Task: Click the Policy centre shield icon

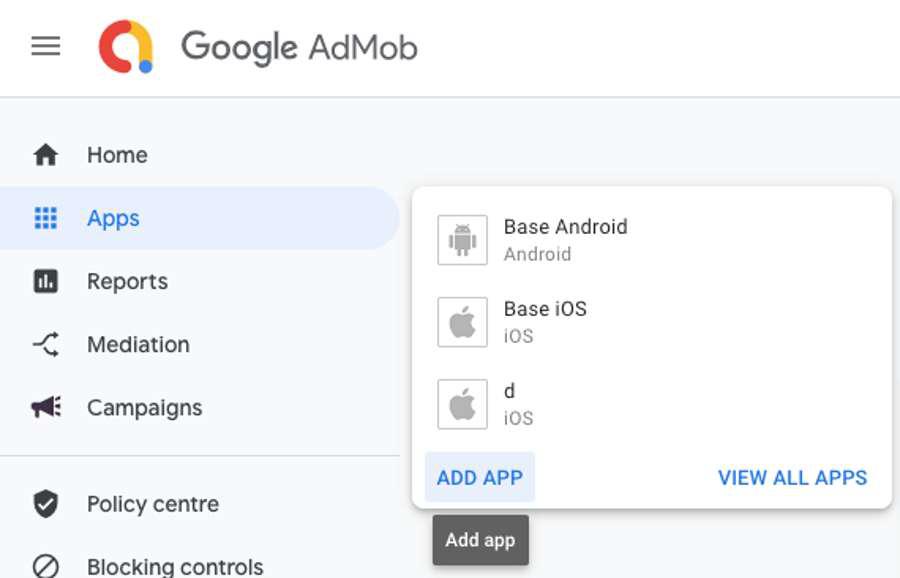Action: pos(46,504)
